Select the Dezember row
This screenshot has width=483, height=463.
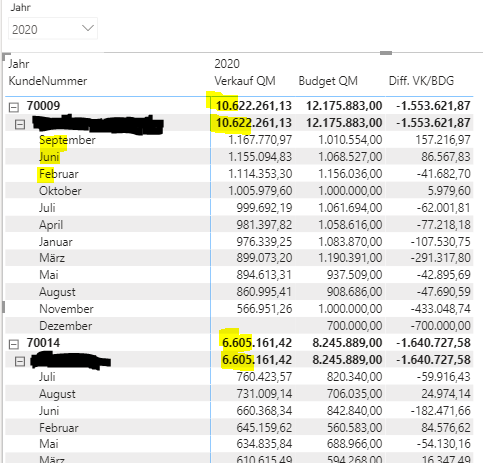[x=239, y=326]
